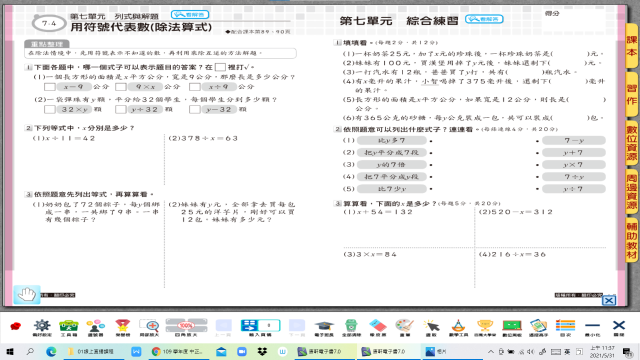
Task: Switch to the 習作 side tab
Action: pos(631,95)
